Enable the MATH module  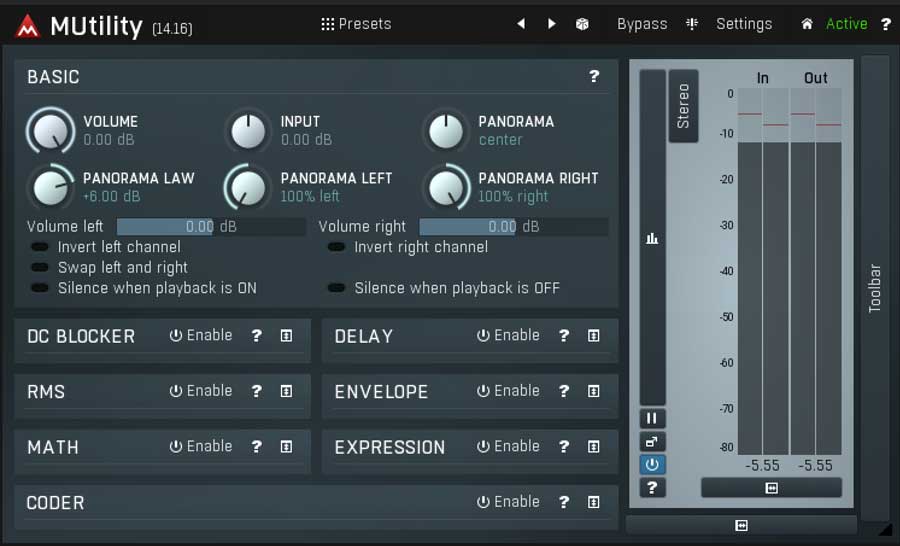[x=201, y=446]
